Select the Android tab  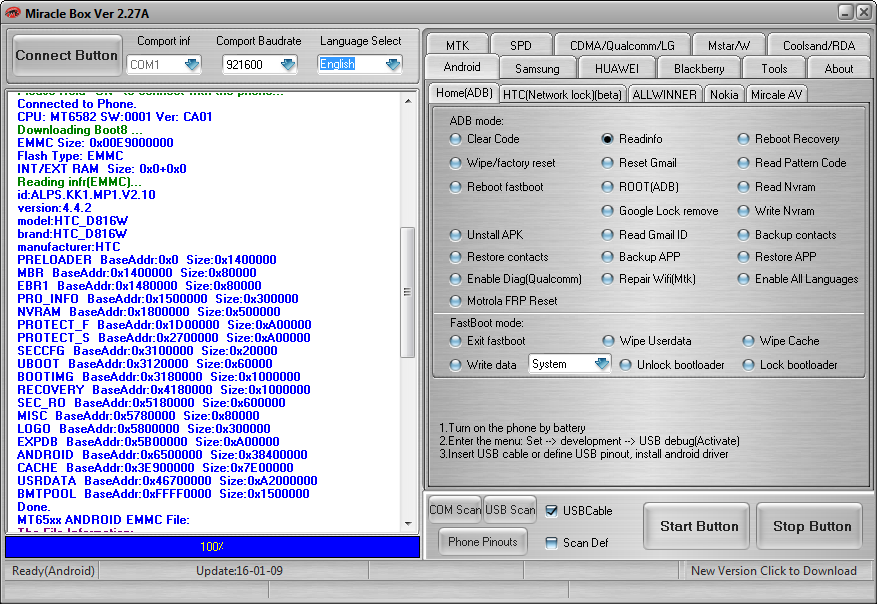(x=462, y=67)
